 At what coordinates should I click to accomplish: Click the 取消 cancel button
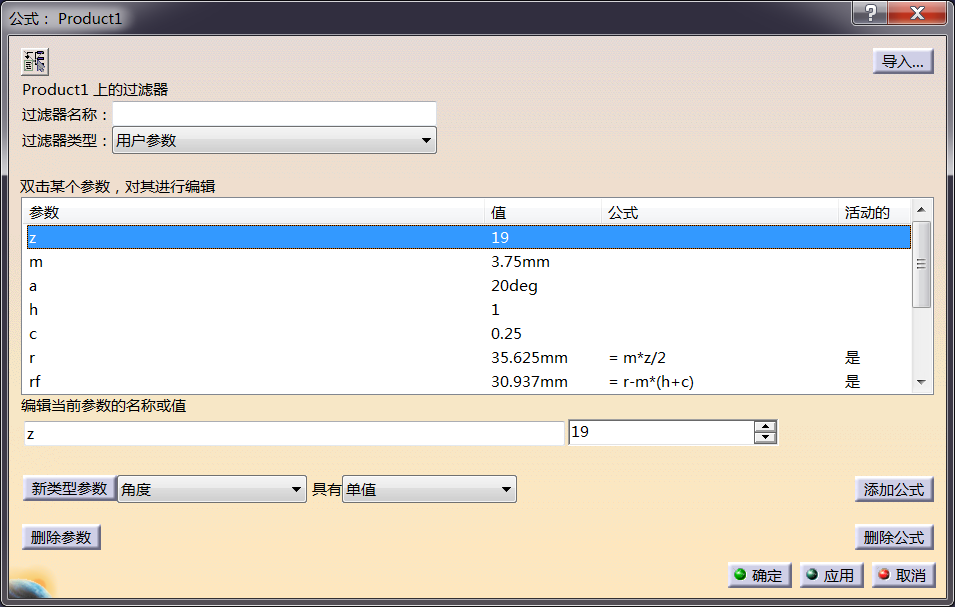tap(903, 575)
